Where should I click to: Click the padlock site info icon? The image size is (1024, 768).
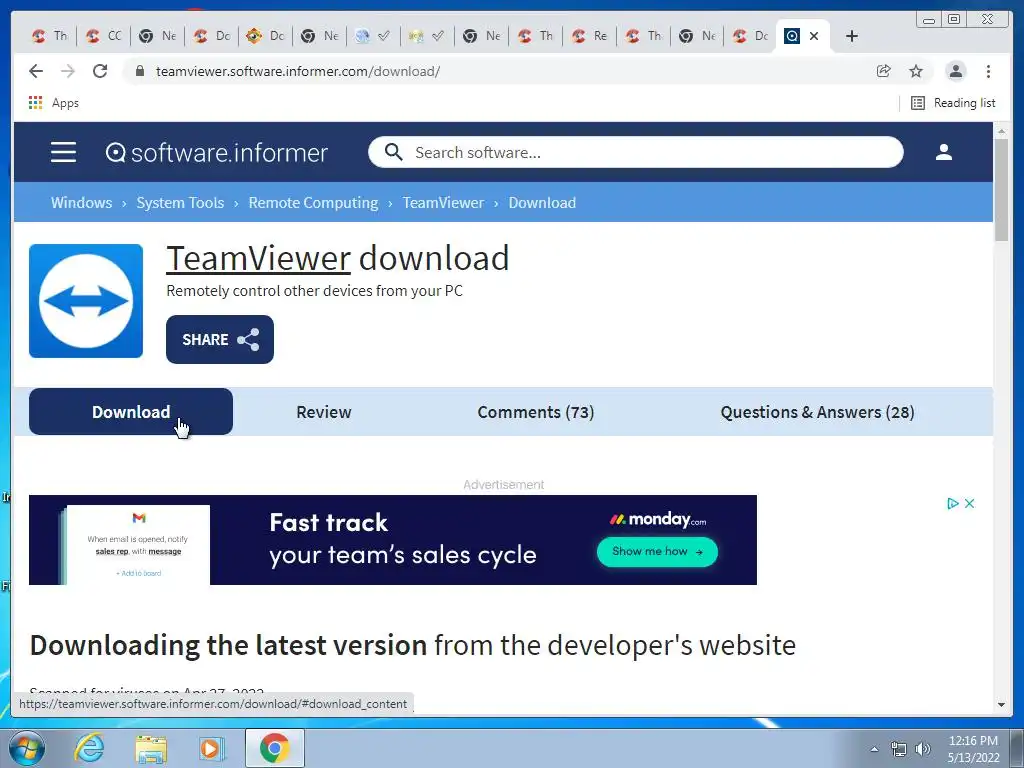139,71
